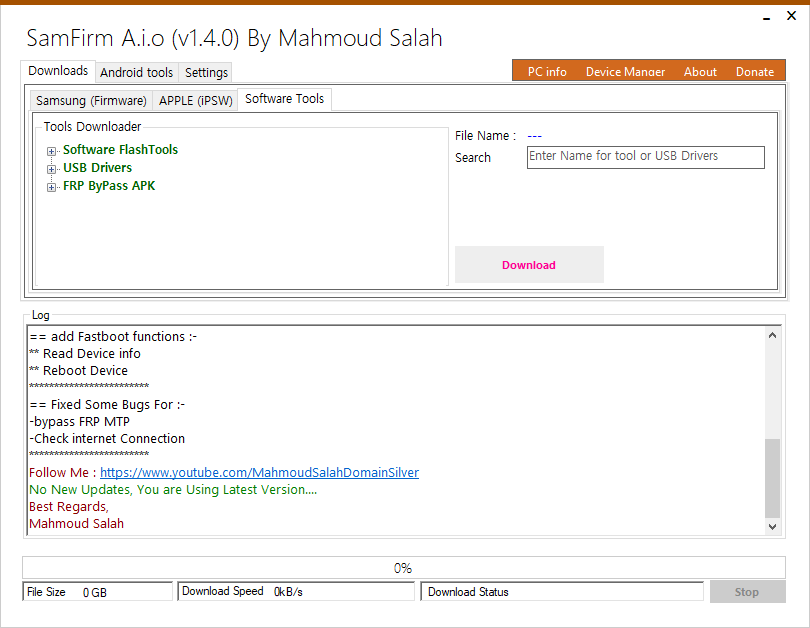The width and height of the screenshot is (810, 628).
Task: Click '== Fixed Some Bugs For :-' line
Action: (107, 404)
